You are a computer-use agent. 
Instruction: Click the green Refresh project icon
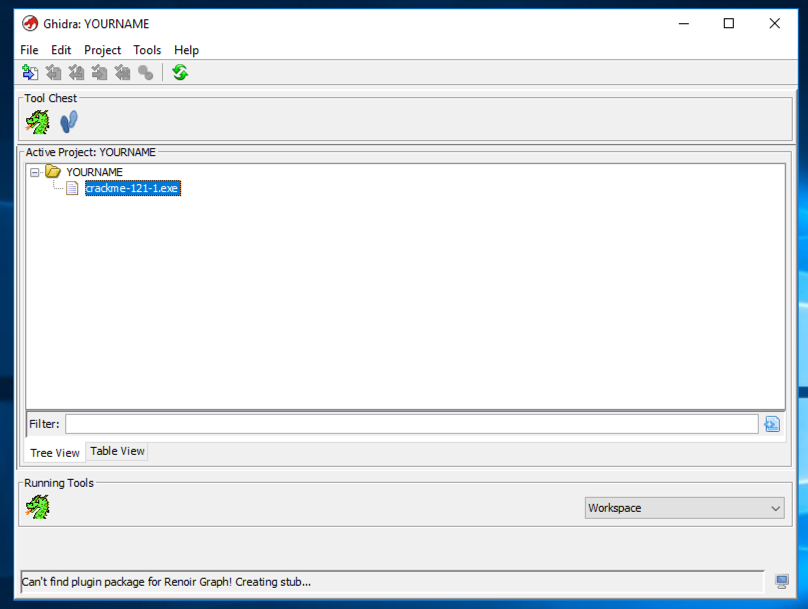[180, 73]
